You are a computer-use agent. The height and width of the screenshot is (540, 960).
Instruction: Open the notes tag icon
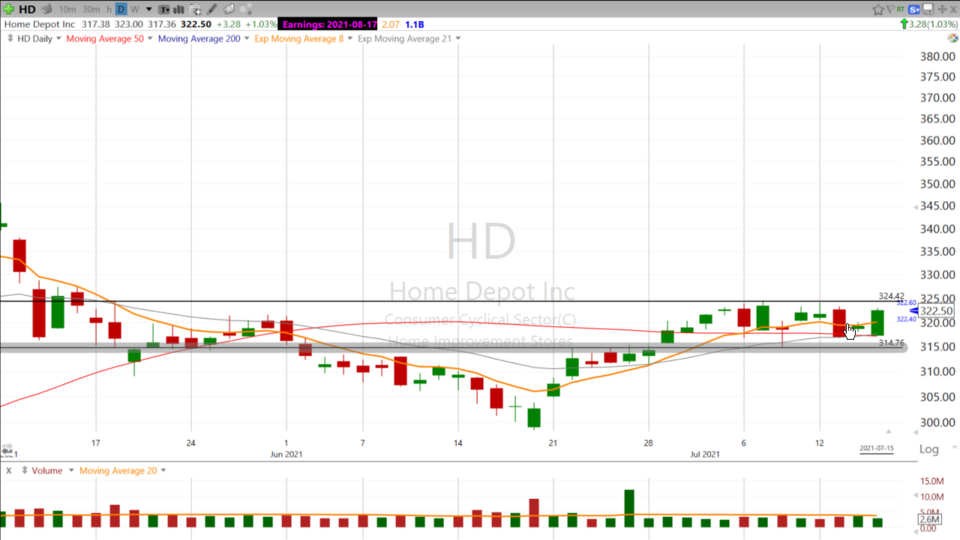(x=228, y=9)
